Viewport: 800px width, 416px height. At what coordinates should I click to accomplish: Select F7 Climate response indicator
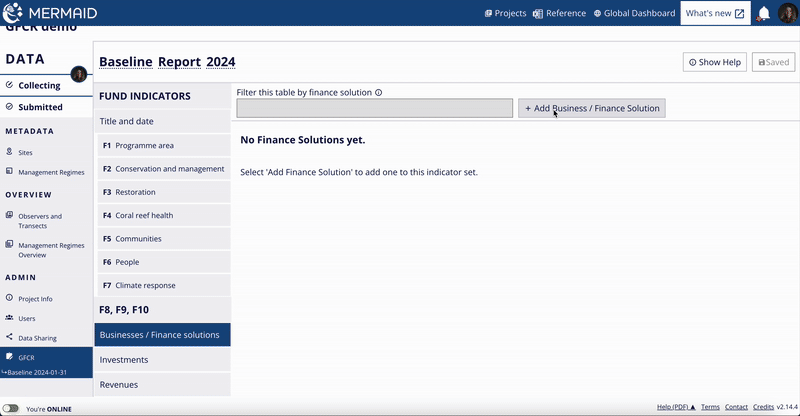(164, 285)
